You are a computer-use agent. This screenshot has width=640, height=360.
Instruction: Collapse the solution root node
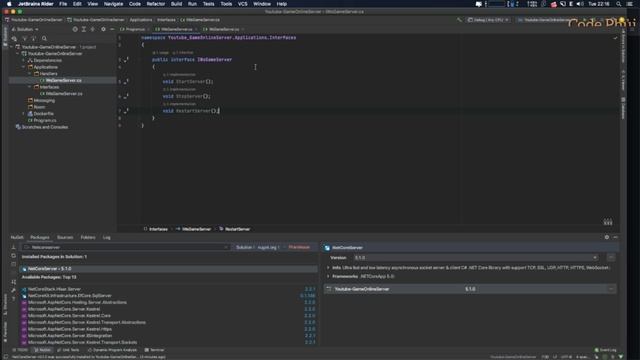[12, 47]
